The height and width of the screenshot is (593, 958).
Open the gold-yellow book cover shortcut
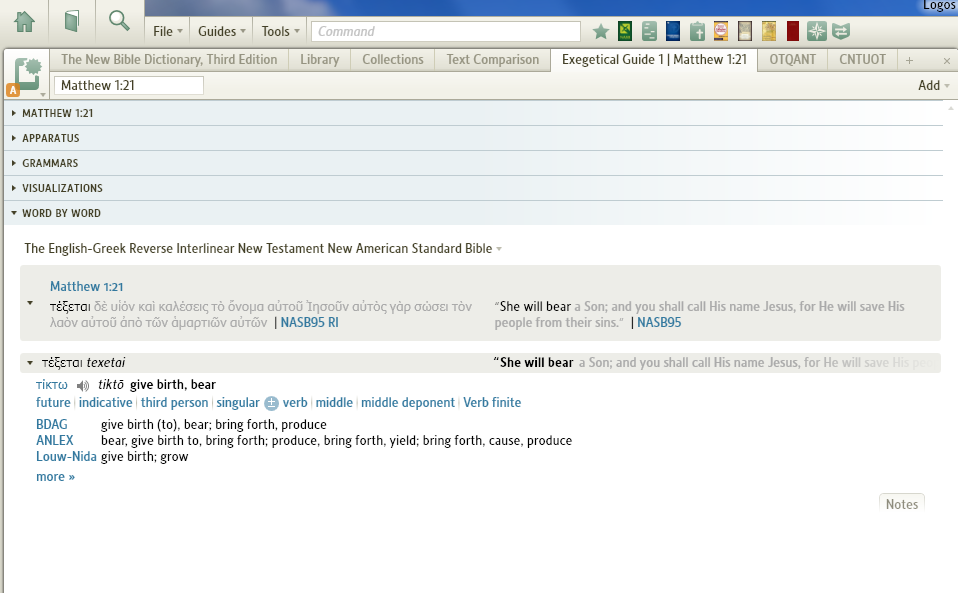[x=769, y=31]
